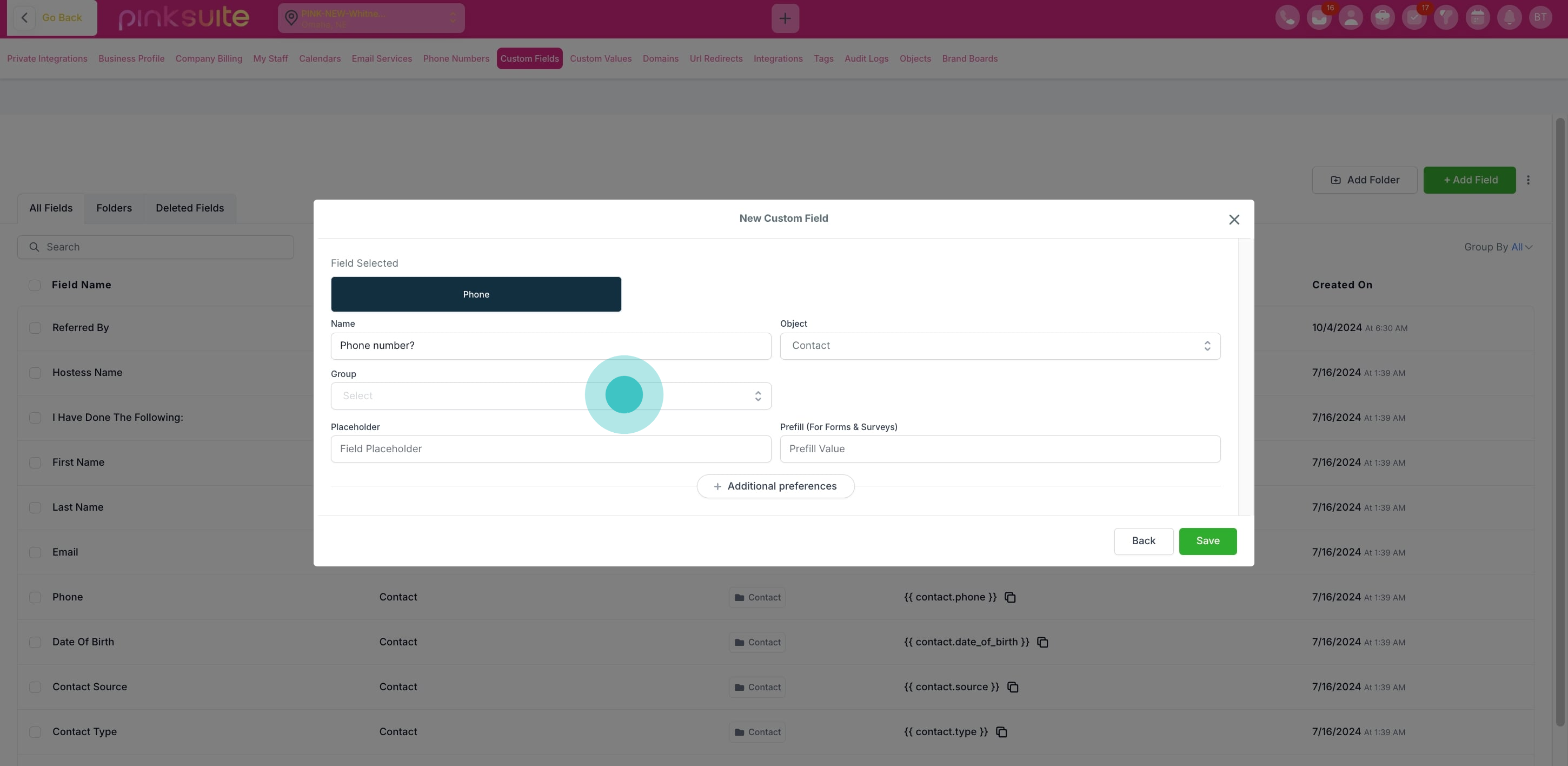Check the Referred By row checkbox

point(35,328)
